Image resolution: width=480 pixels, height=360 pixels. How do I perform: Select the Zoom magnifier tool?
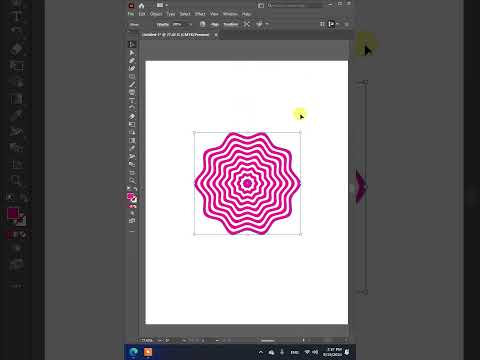pos(132,181)
